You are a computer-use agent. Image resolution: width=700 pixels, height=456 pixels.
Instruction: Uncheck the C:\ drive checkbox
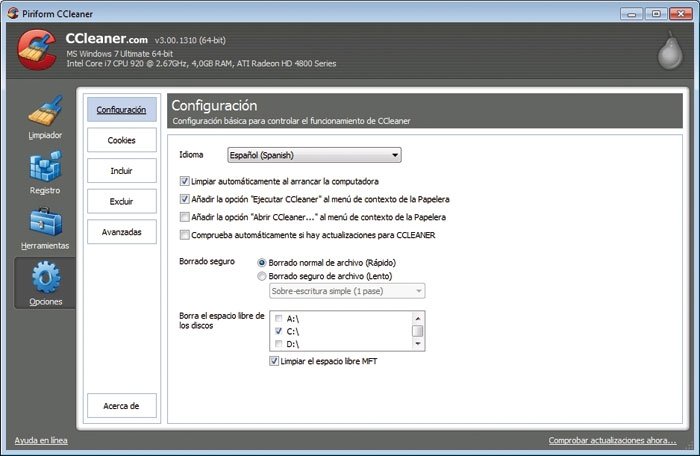coord(279,331)
